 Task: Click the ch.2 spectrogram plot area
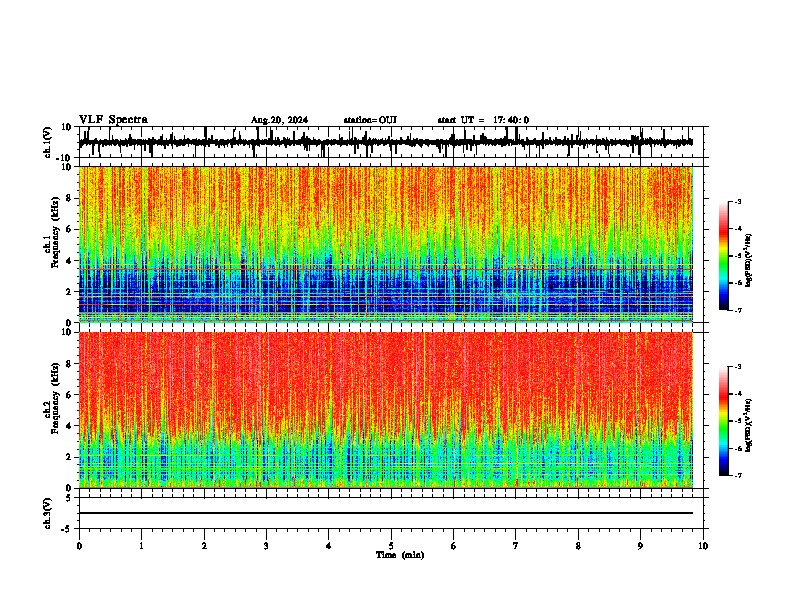pos(386,410)
